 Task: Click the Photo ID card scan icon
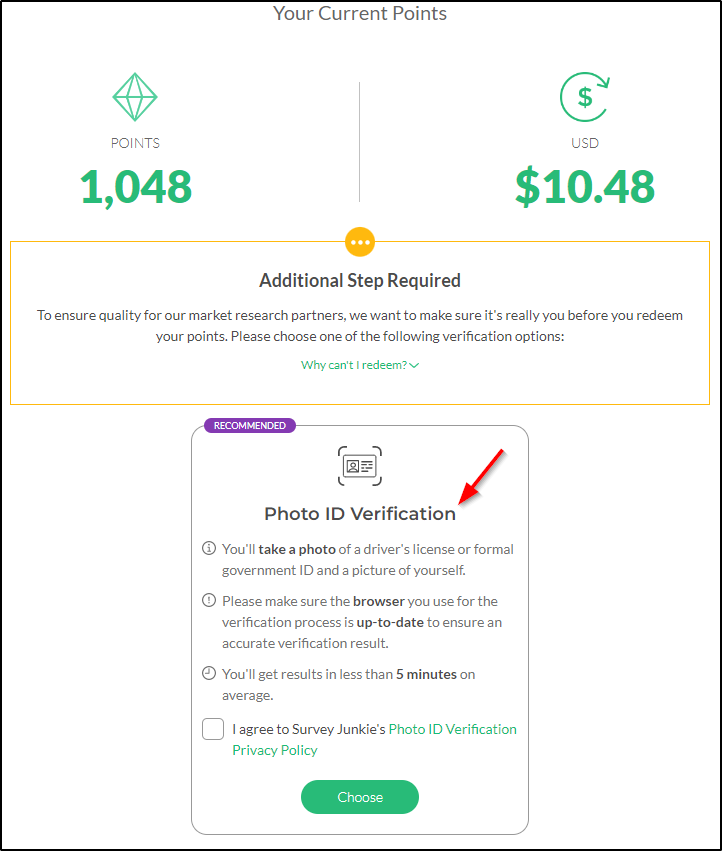[360, 466]
